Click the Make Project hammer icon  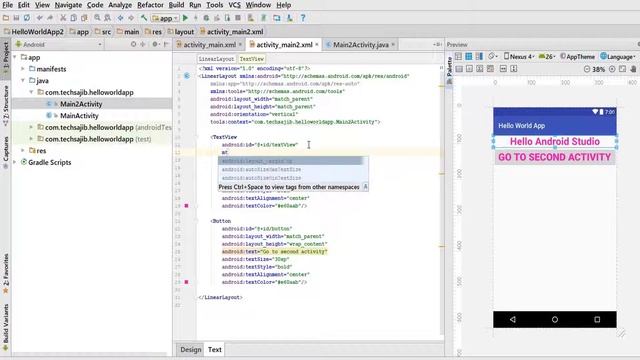click(144, 18)
